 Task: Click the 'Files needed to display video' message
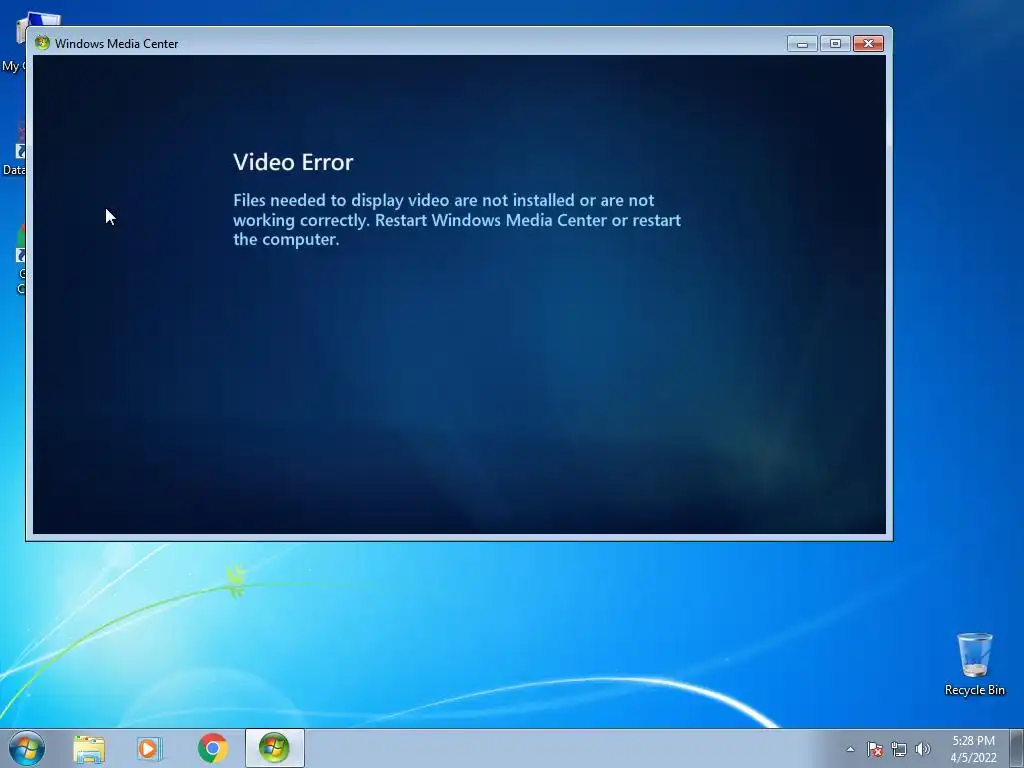tap(457, 219)
